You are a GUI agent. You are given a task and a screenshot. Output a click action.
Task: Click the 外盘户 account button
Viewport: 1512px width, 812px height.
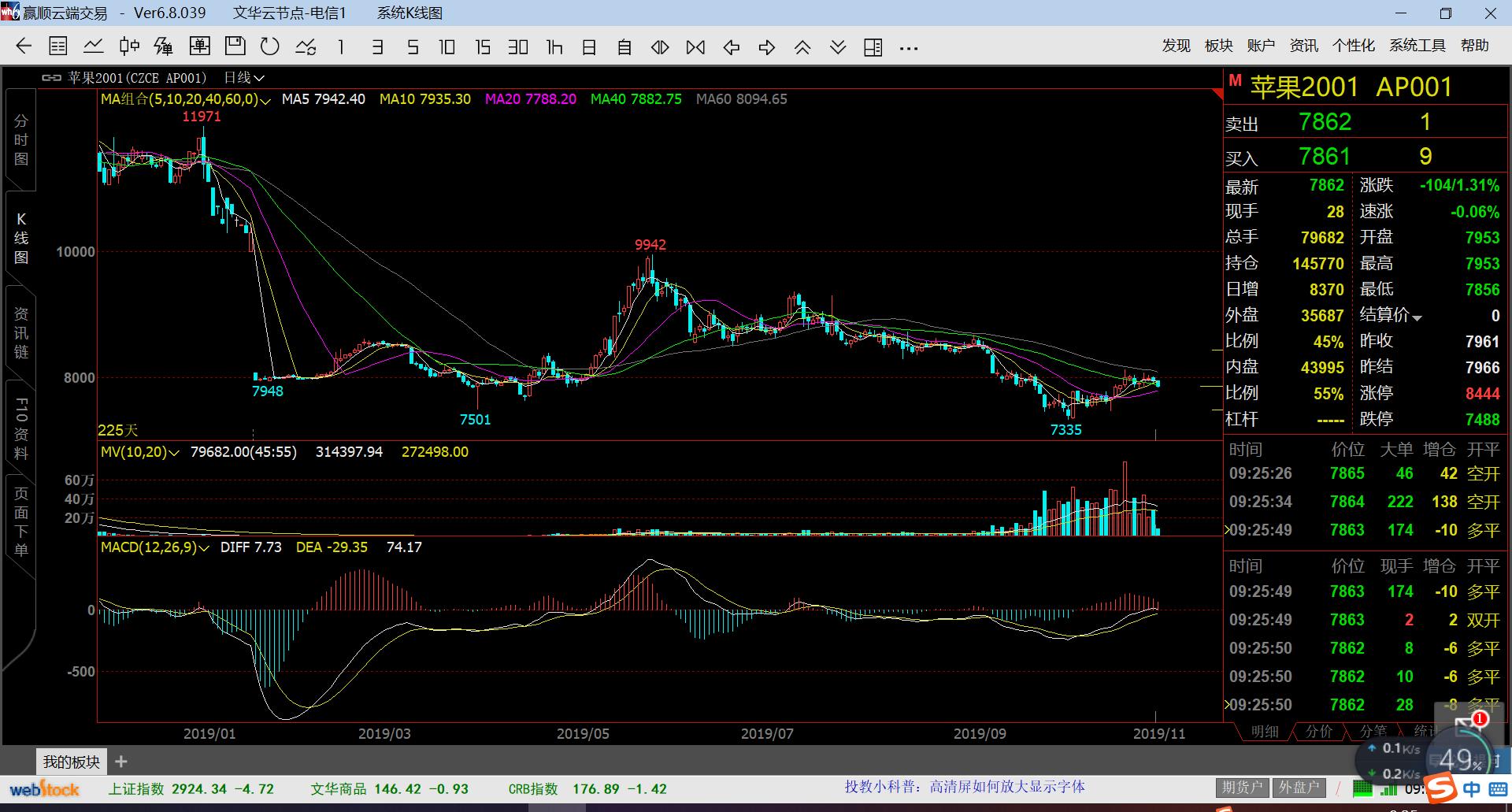click(x=1298, y=788)
